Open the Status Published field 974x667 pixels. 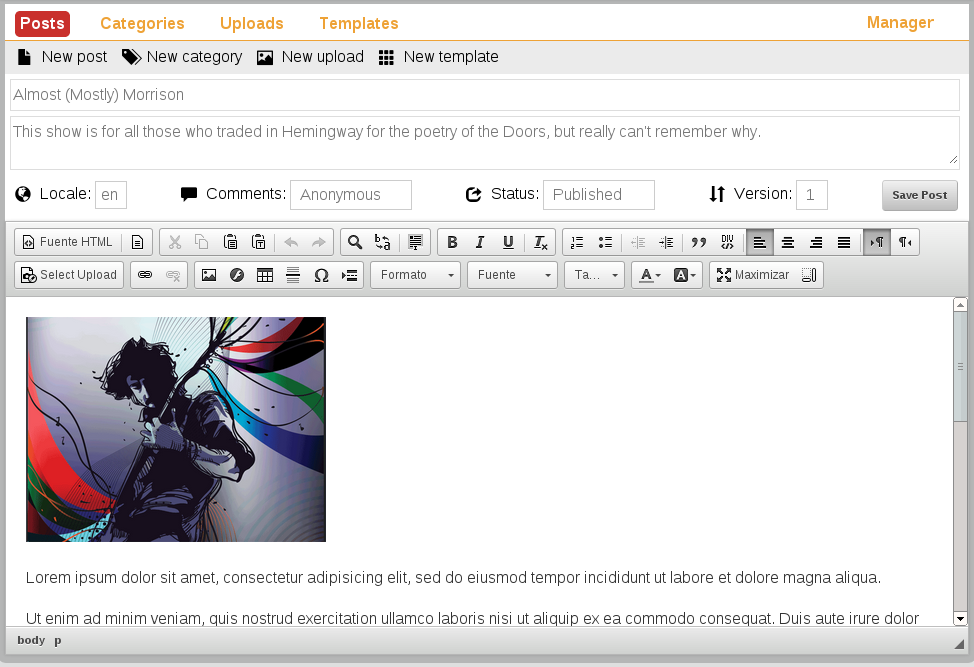tap(599, 194)
